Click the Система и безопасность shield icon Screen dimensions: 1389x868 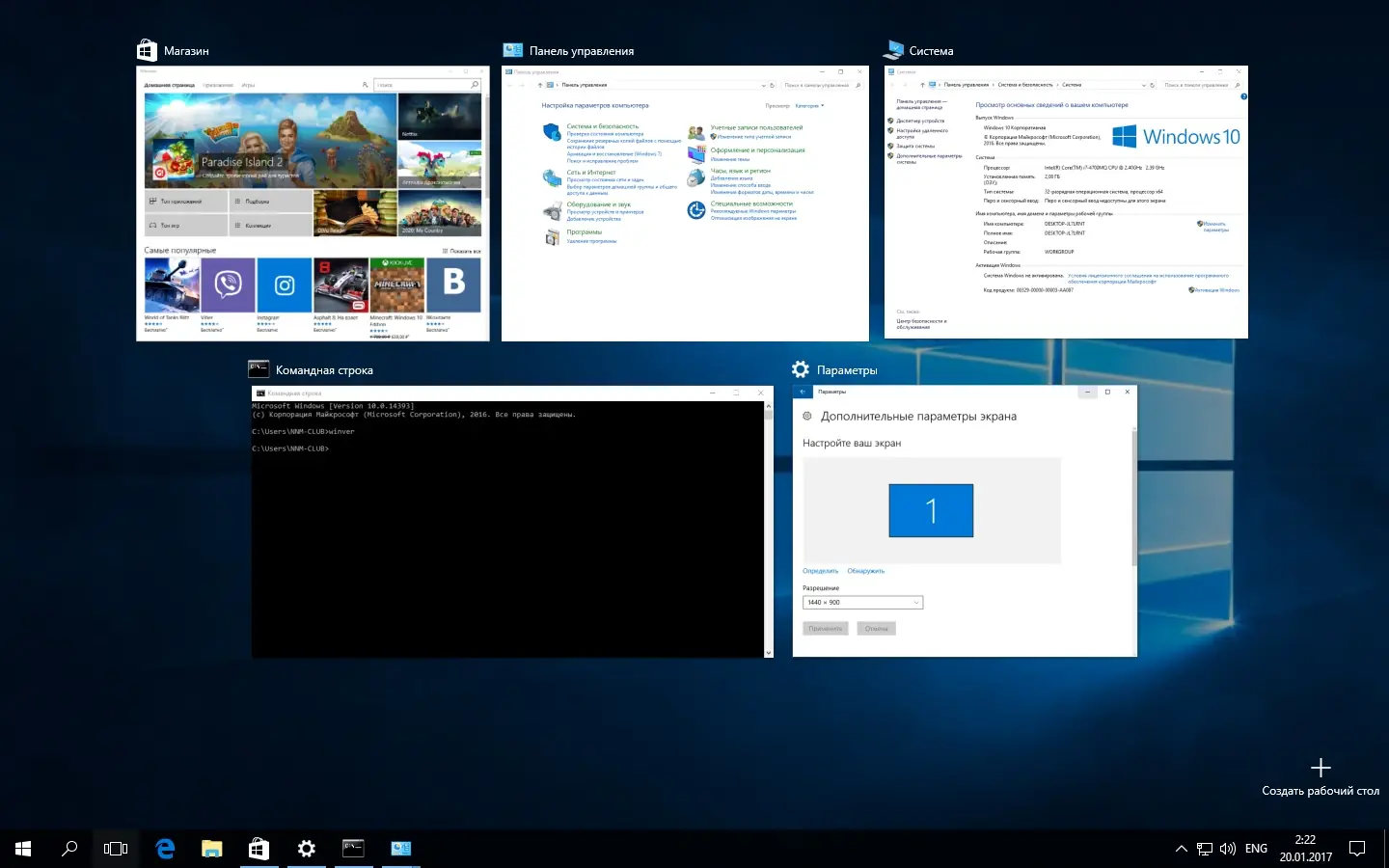pyautogui.click(x=552, y=132)
